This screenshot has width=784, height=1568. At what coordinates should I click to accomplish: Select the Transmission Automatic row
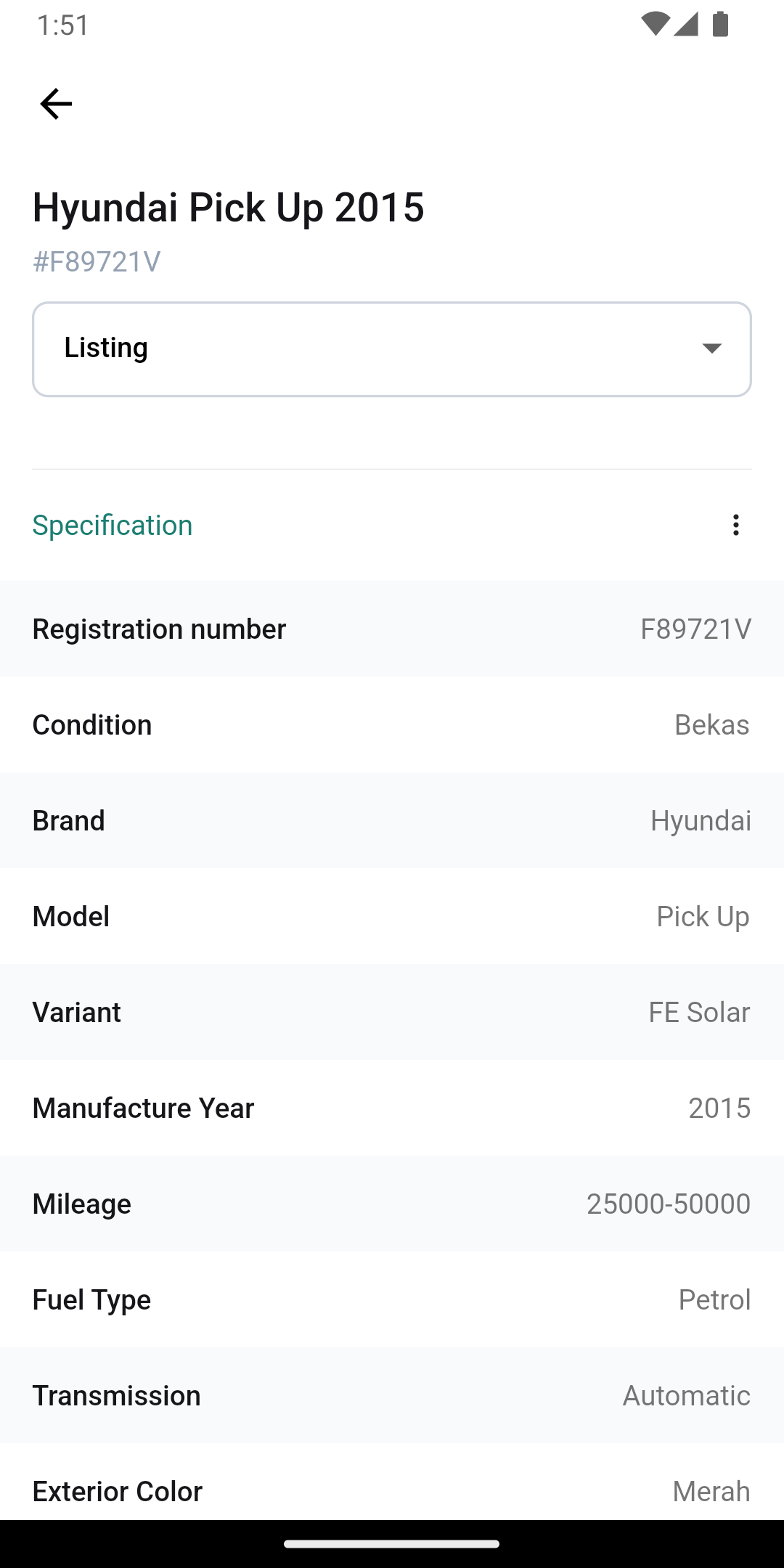[x=392, y=1395]
